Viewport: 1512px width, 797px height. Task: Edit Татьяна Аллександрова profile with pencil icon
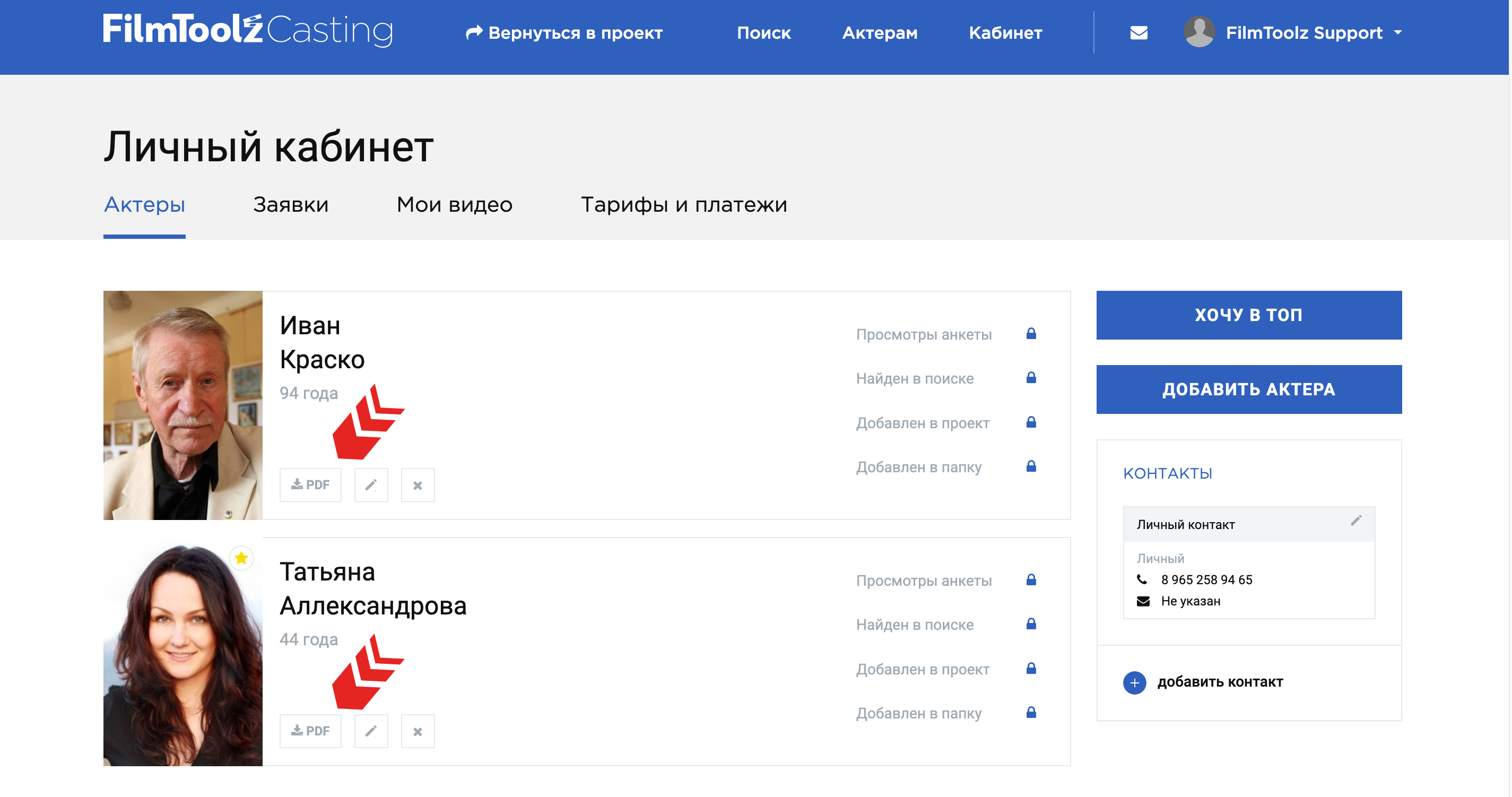pyautogui.click(x=371, y=731)
